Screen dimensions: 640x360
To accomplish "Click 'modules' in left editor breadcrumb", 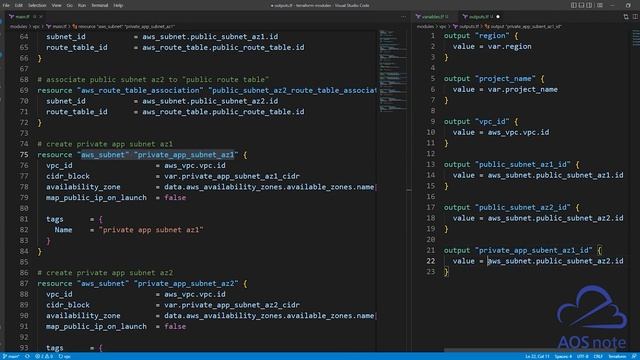I will pos(18,27).
